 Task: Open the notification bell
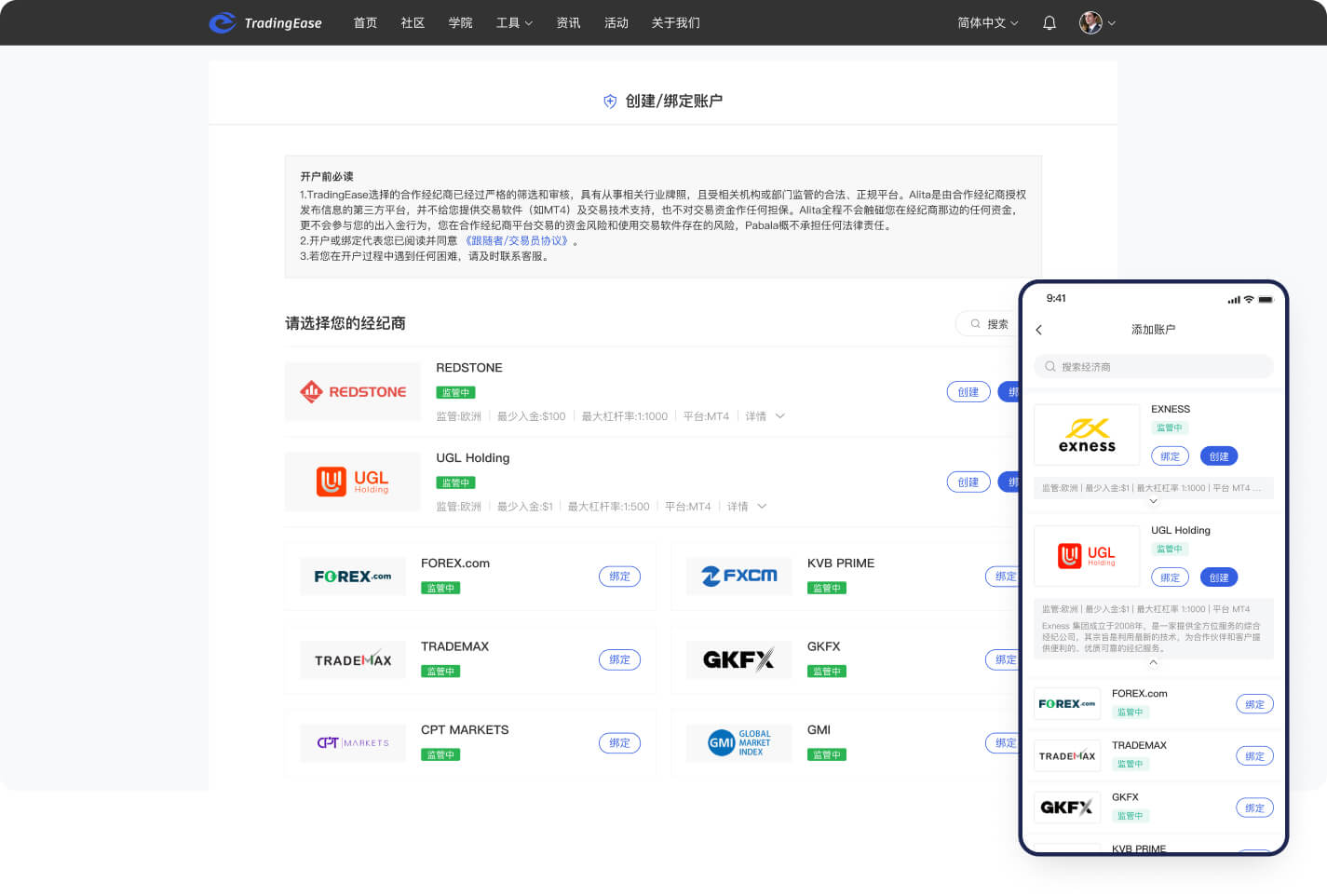tap(1049, 23)
